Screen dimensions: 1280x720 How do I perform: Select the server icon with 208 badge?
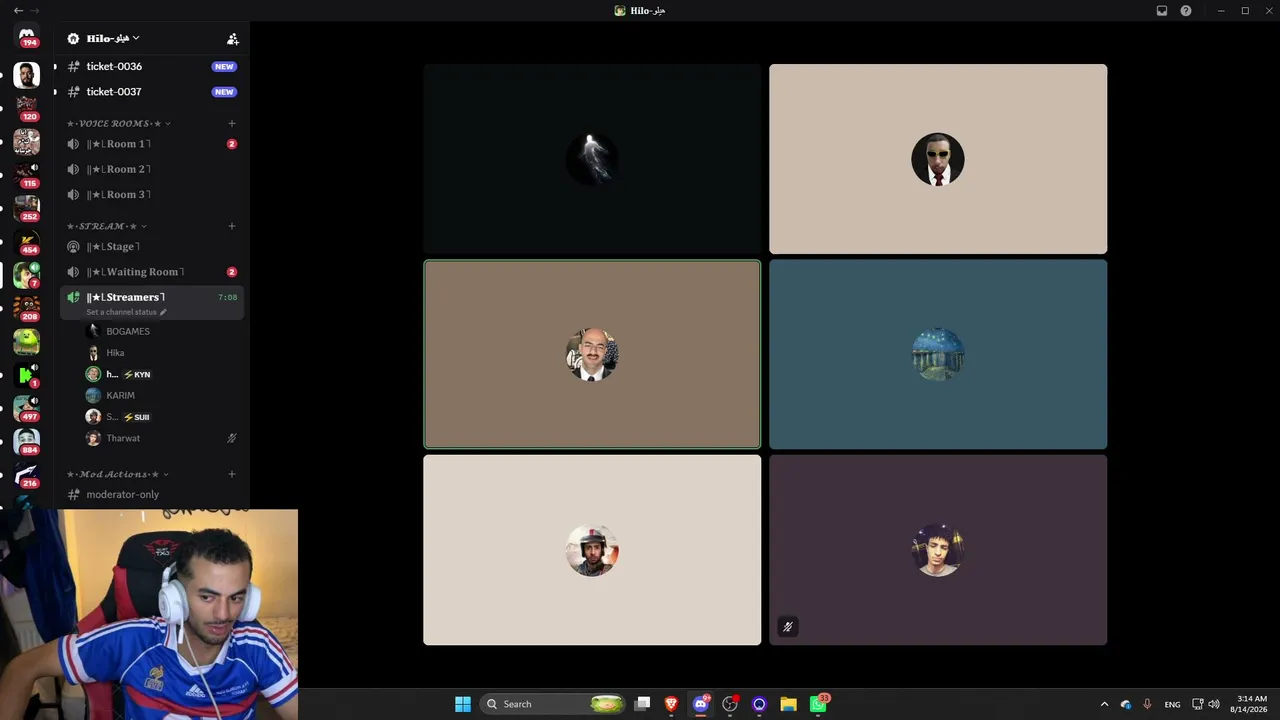pos(27,308)
